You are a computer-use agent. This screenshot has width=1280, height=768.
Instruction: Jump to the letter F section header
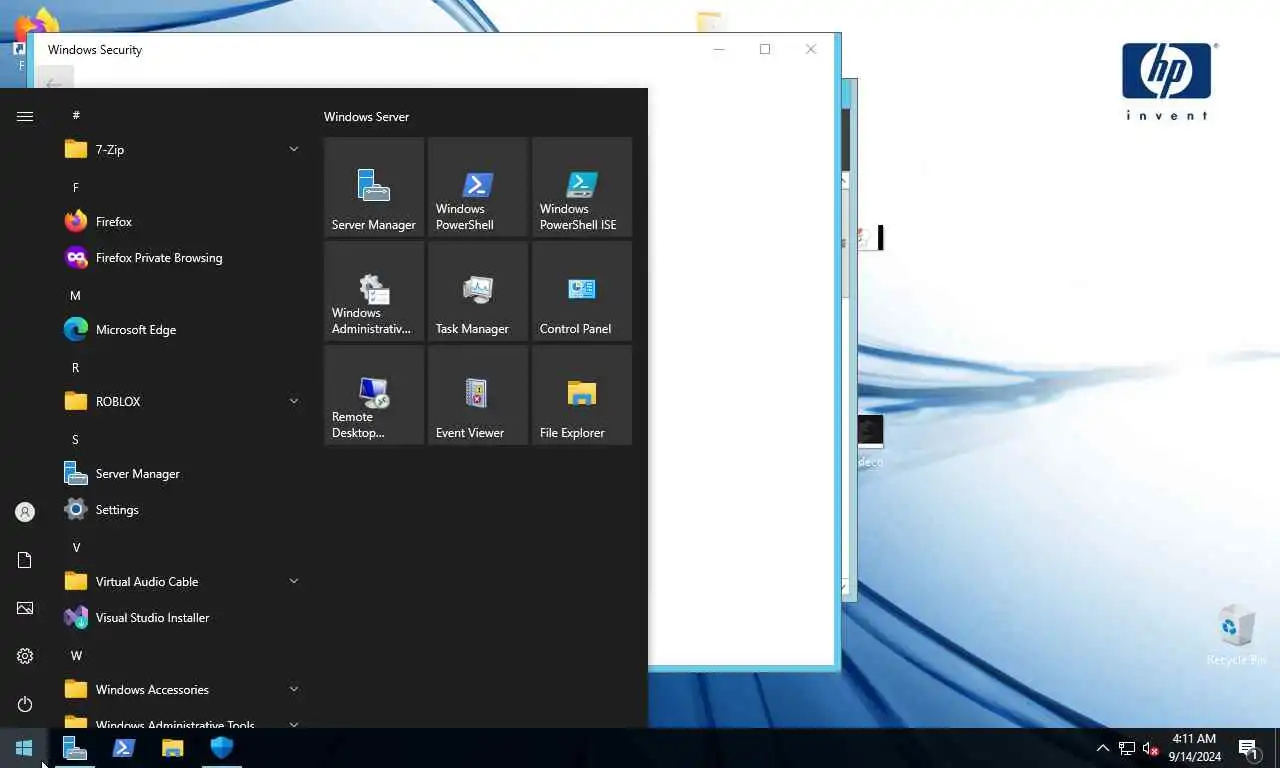pos(76,187)
